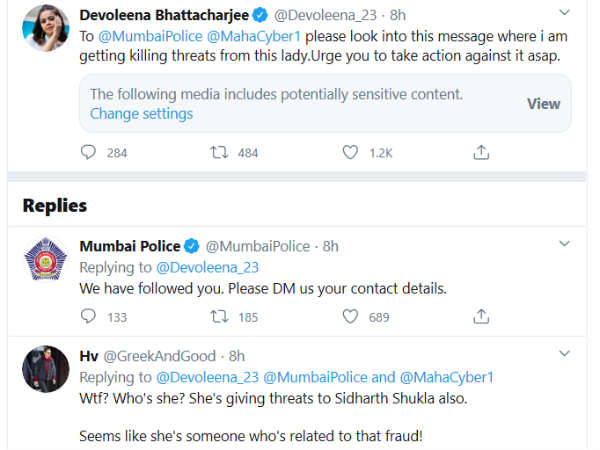Open Change settings for sensitive content
Screen dimensions: 600x450
point(141,114)
